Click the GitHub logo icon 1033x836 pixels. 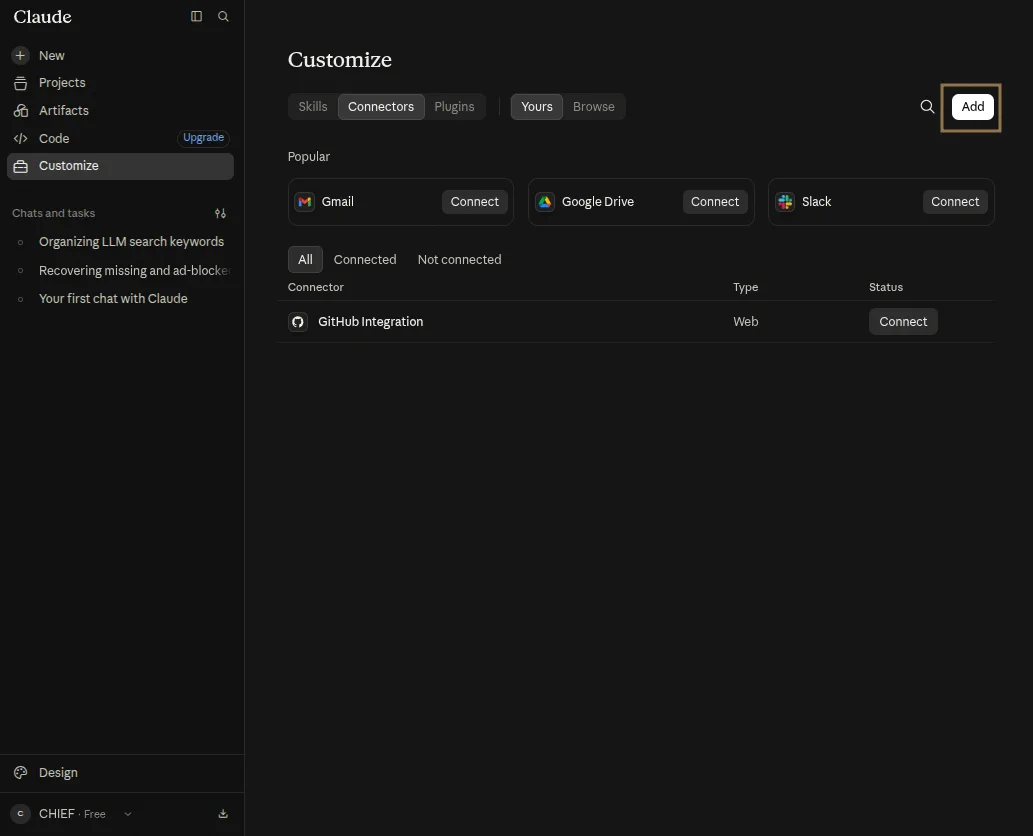[x=298, y=321]
